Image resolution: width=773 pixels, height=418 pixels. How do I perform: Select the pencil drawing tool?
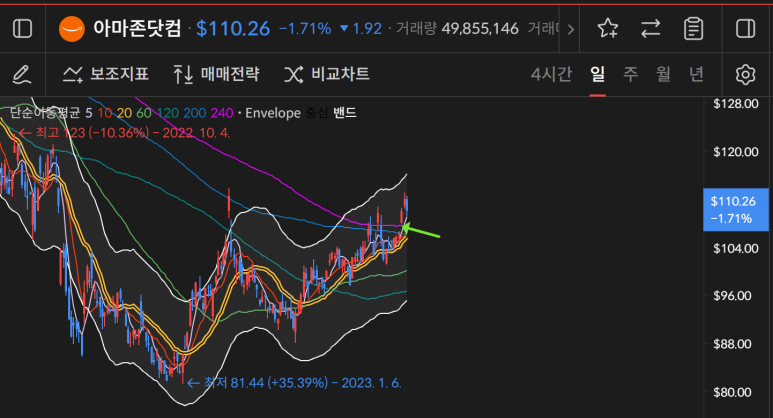click(x=22, y=74)
